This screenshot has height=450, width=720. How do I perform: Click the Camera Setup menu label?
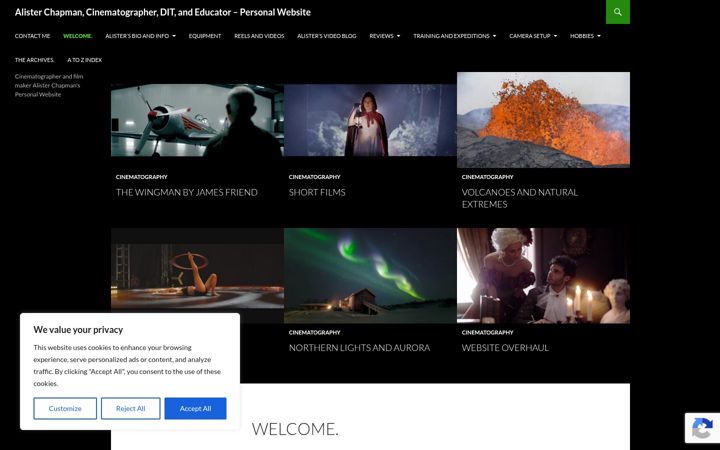pos(529,36)
